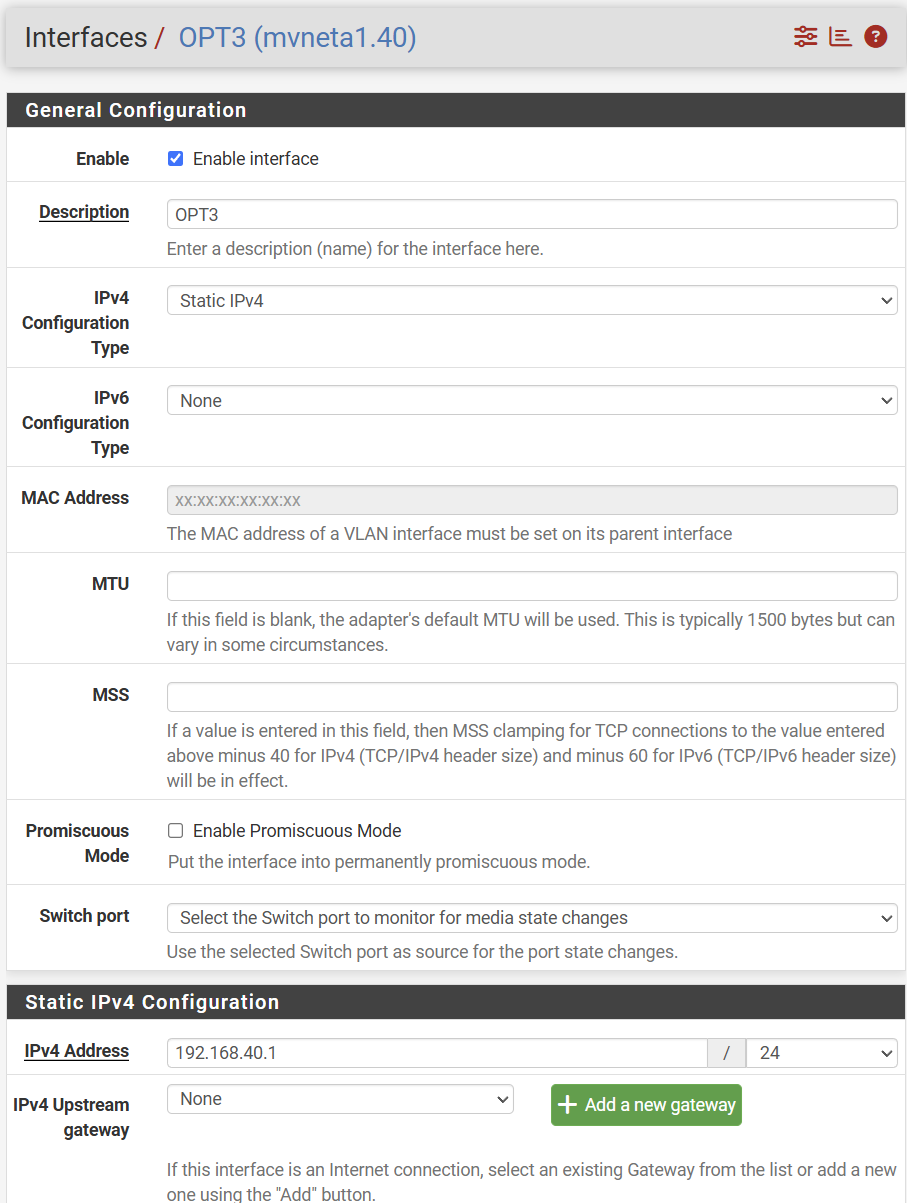This screenshot has height=1203, width=907.
Task: Open the help question mark icon
Action: pyautogui.click(x=876, y=37)
